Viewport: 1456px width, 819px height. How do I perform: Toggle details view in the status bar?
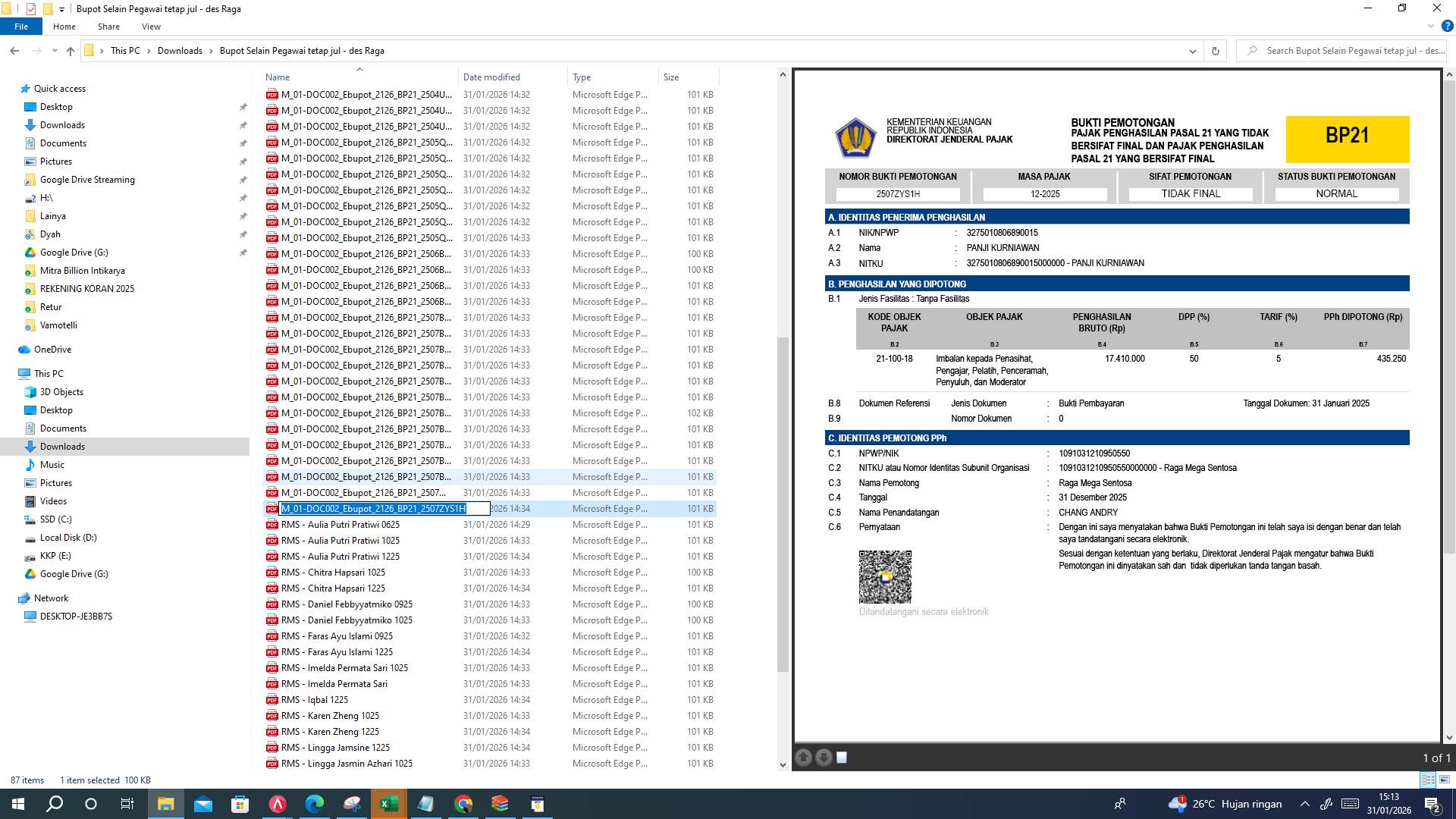click(x=1428, y=780)
